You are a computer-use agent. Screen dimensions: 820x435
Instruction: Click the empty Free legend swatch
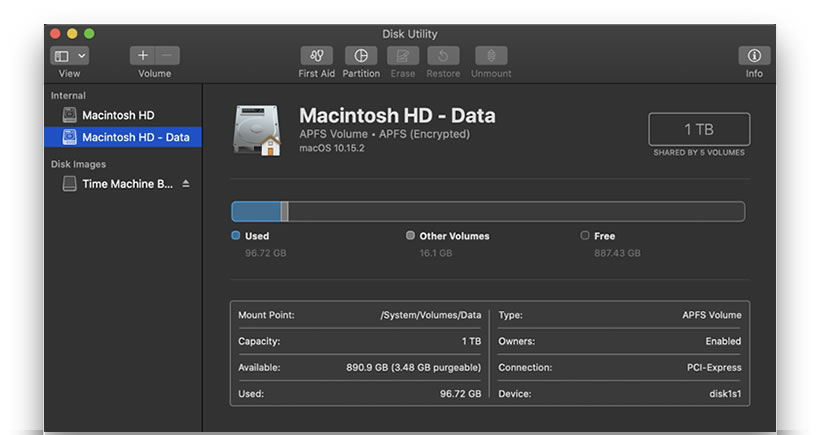coord(585,235)
